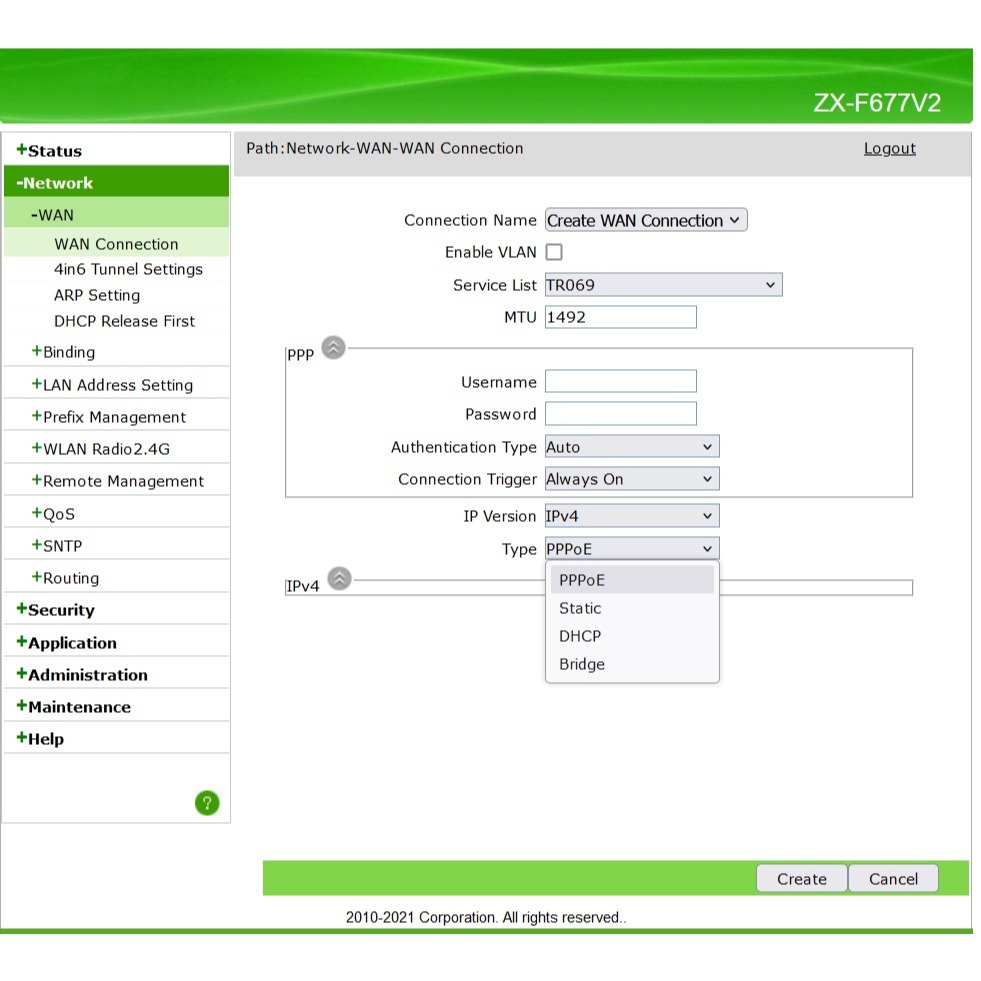Open the Connection Name dropdown
This screenshot has height=981, width=981.
pyautogui.click(x=646, y=221)
